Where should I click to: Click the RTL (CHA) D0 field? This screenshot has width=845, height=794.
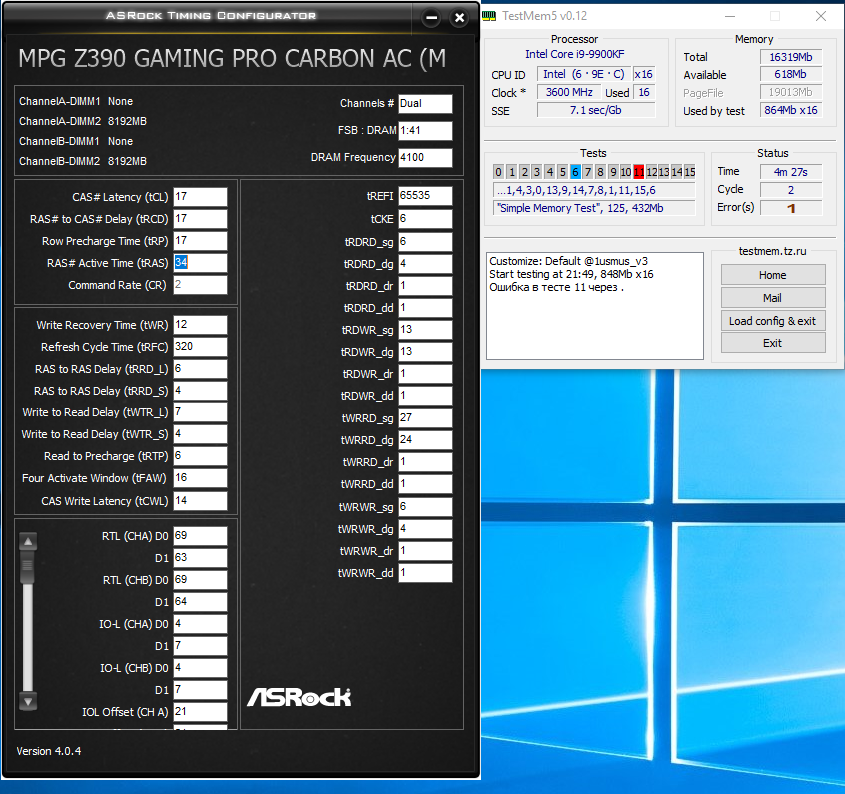(200, 536)
